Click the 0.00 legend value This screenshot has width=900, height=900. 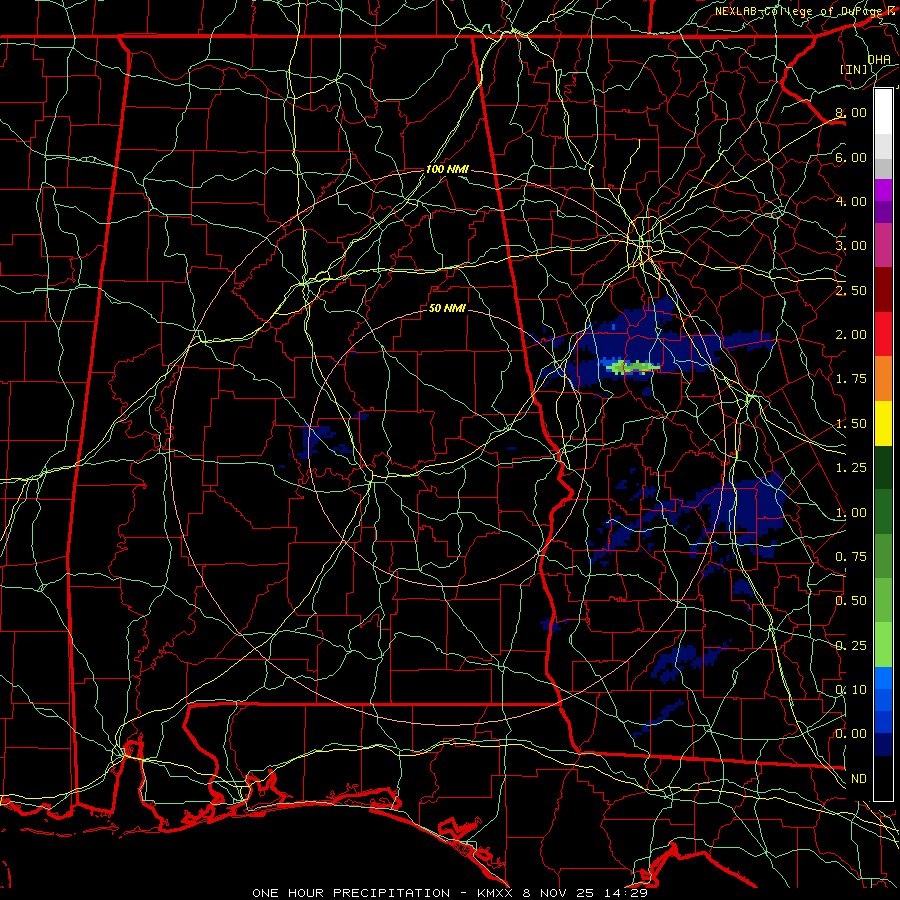point(851,734)
